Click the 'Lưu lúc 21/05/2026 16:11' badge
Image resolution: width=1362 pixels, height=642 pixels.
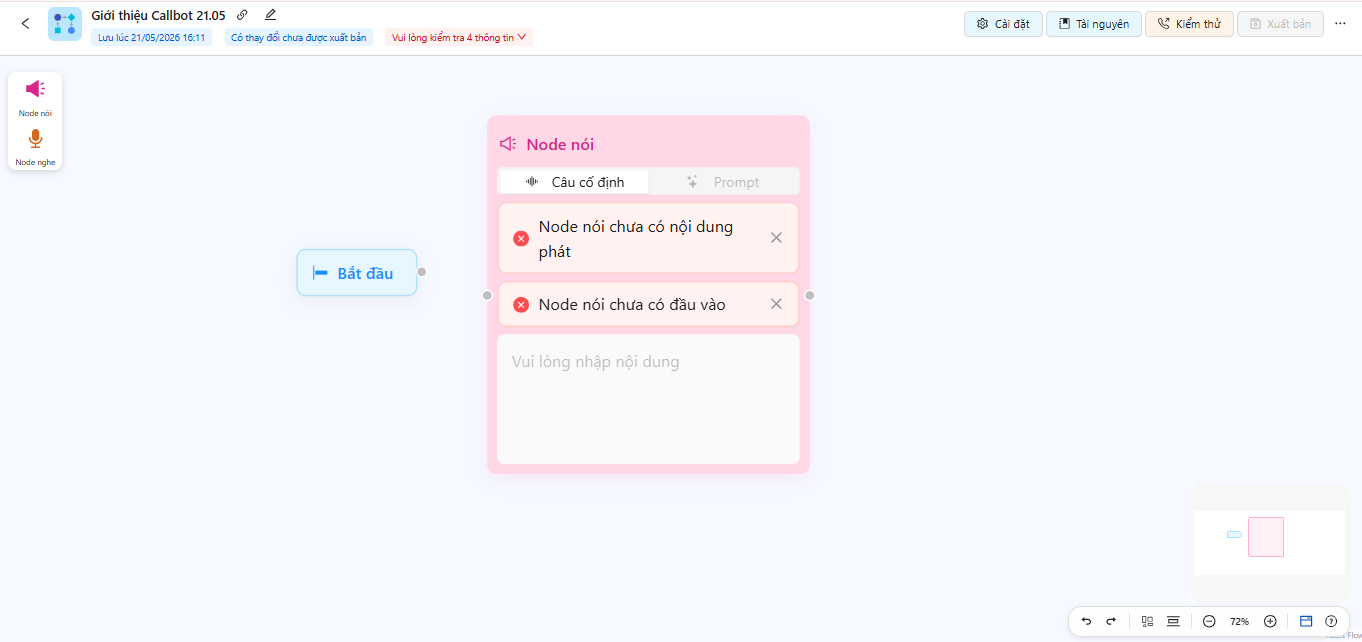tap(152, 37)
